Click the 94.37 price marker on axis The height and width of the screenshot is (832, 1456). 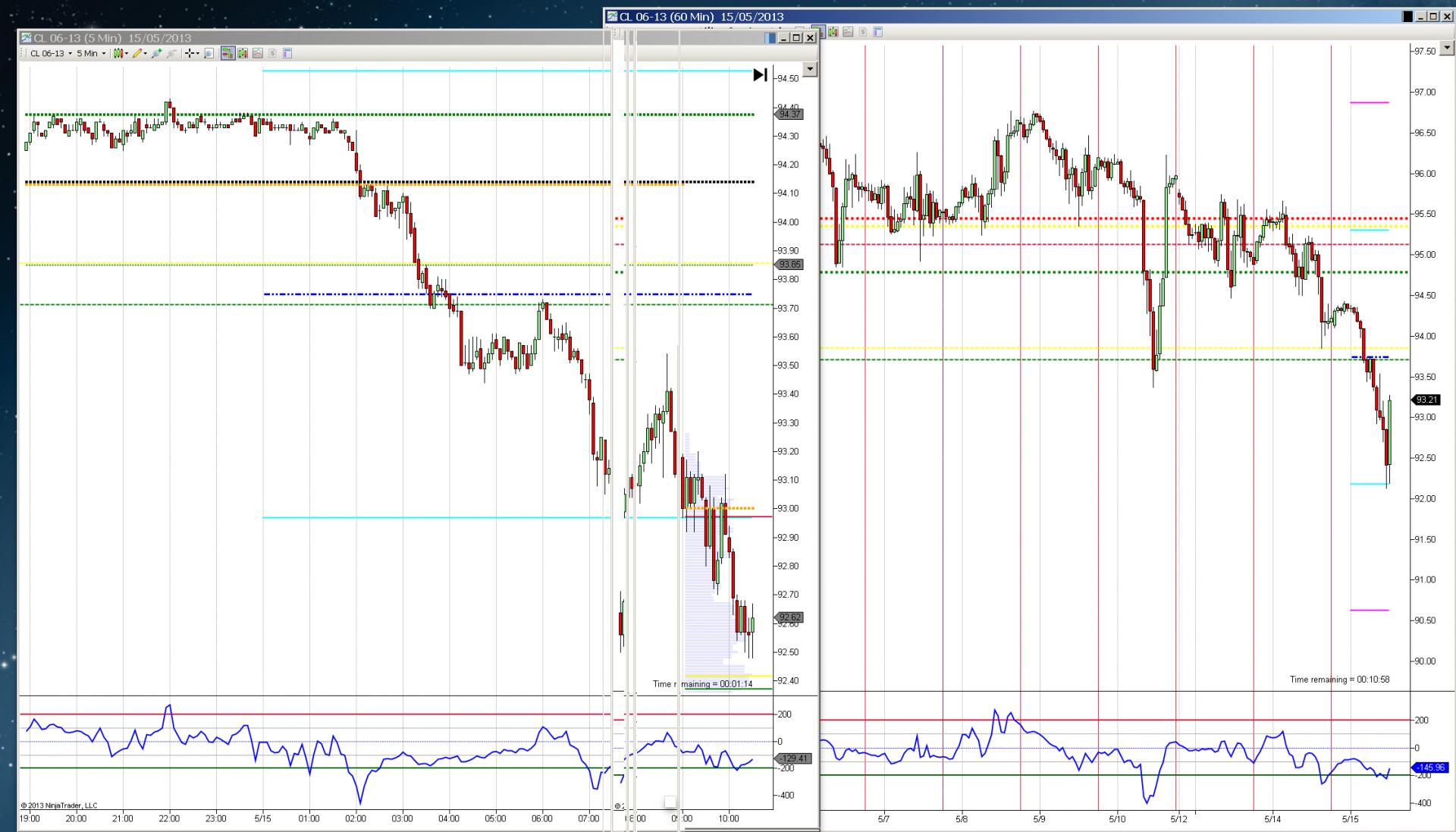[789, 114]
